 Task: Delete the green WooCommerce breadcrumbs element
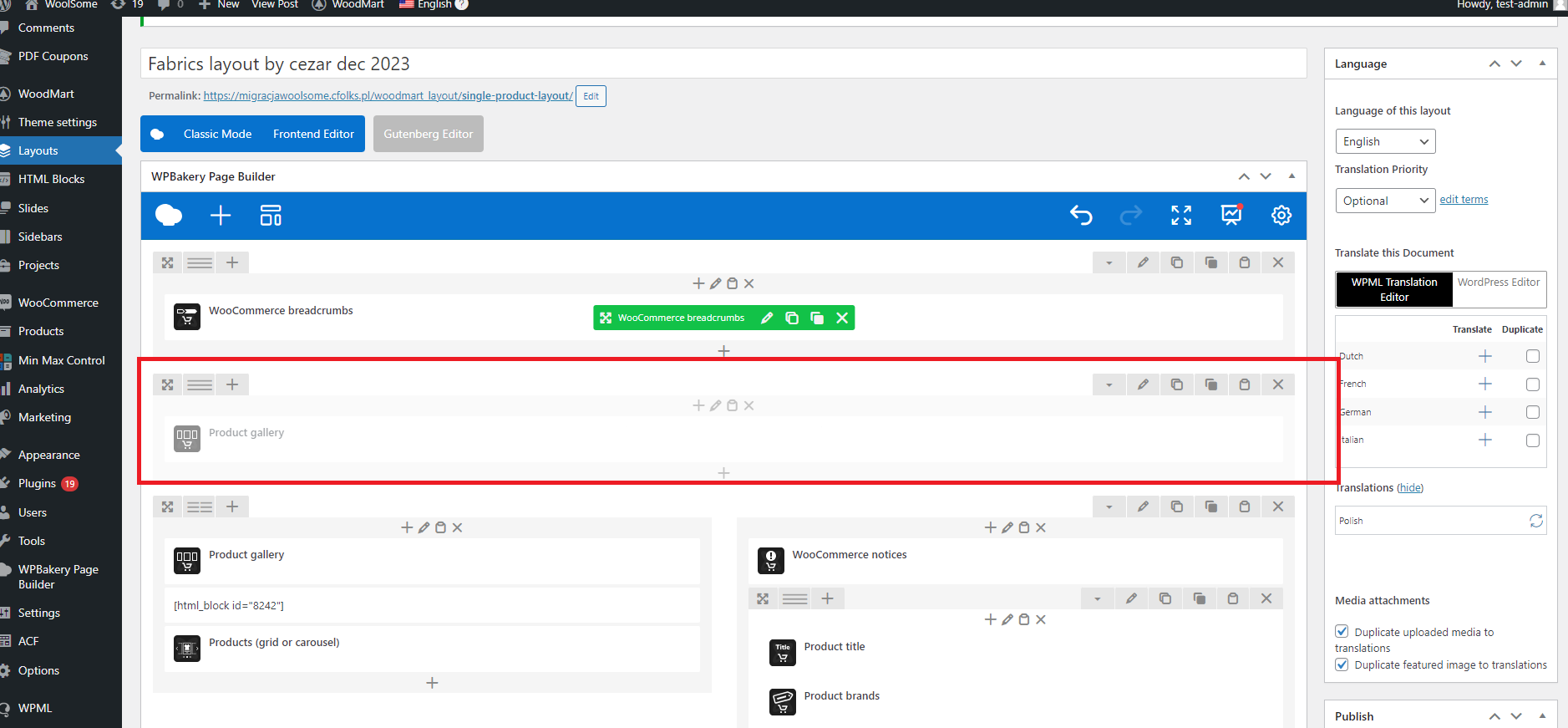coord(842,318)
